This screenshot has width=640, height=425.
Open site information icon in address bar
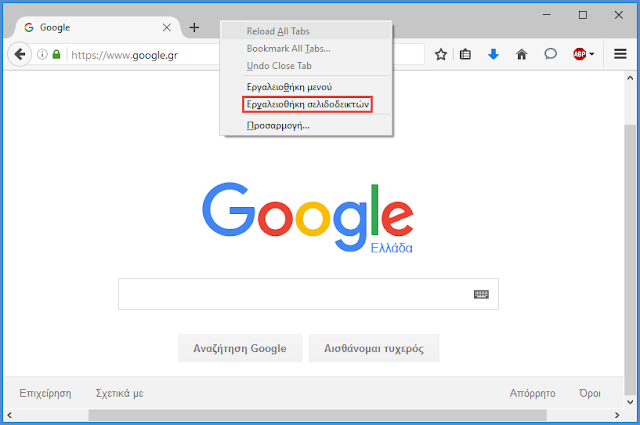[x=42, y=54]
